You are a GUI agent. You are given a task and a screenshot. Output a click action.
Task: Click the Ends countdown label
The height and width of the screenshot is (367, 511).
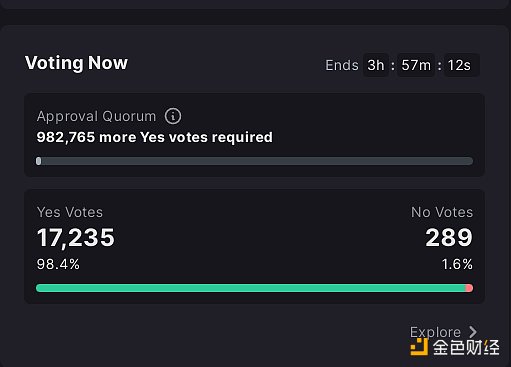[x=342, y=65]
